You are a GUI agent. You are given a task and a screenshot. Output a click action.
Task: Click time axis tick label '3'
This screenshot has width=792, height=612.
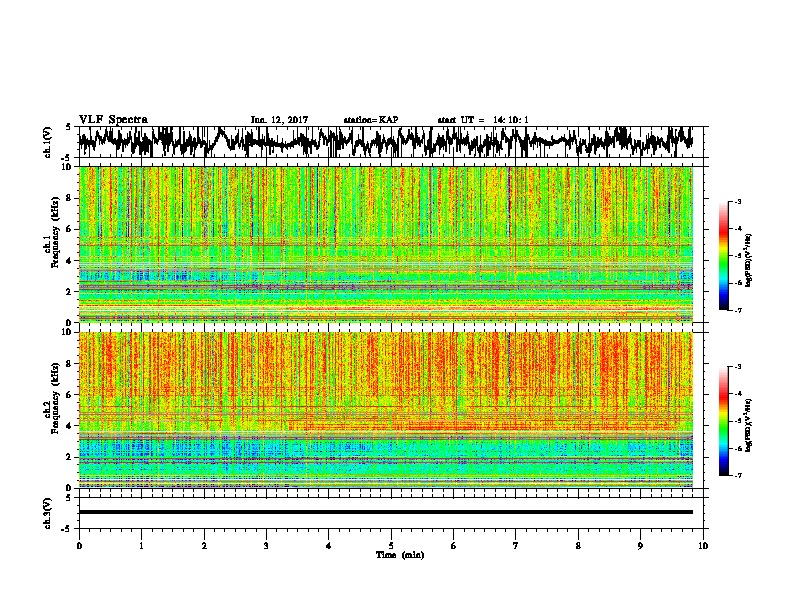tap(267, 545)
